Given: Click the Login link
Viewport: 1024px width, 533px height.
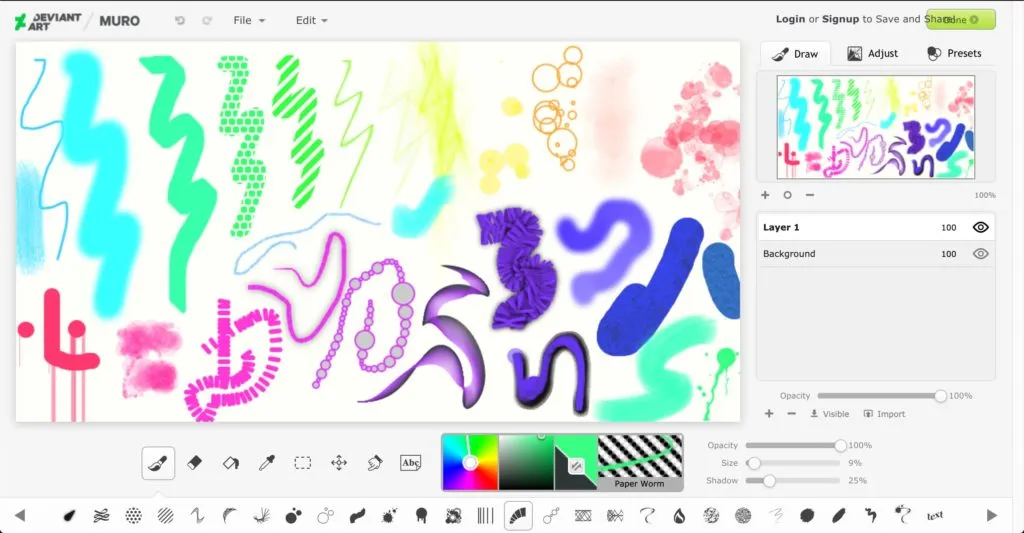Looking at the screenshot, I should (x=790, y=19).
